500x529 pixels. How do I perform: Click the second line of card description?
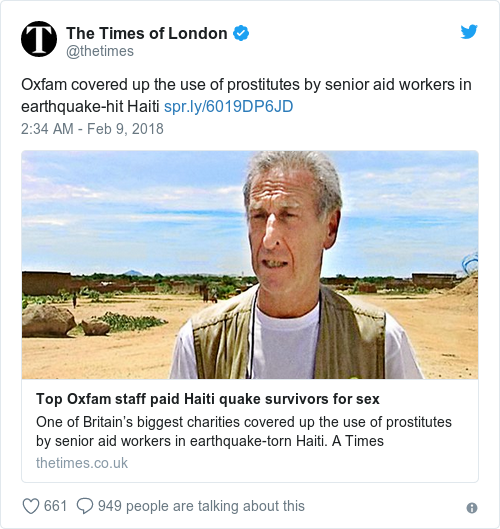point(210,441)
